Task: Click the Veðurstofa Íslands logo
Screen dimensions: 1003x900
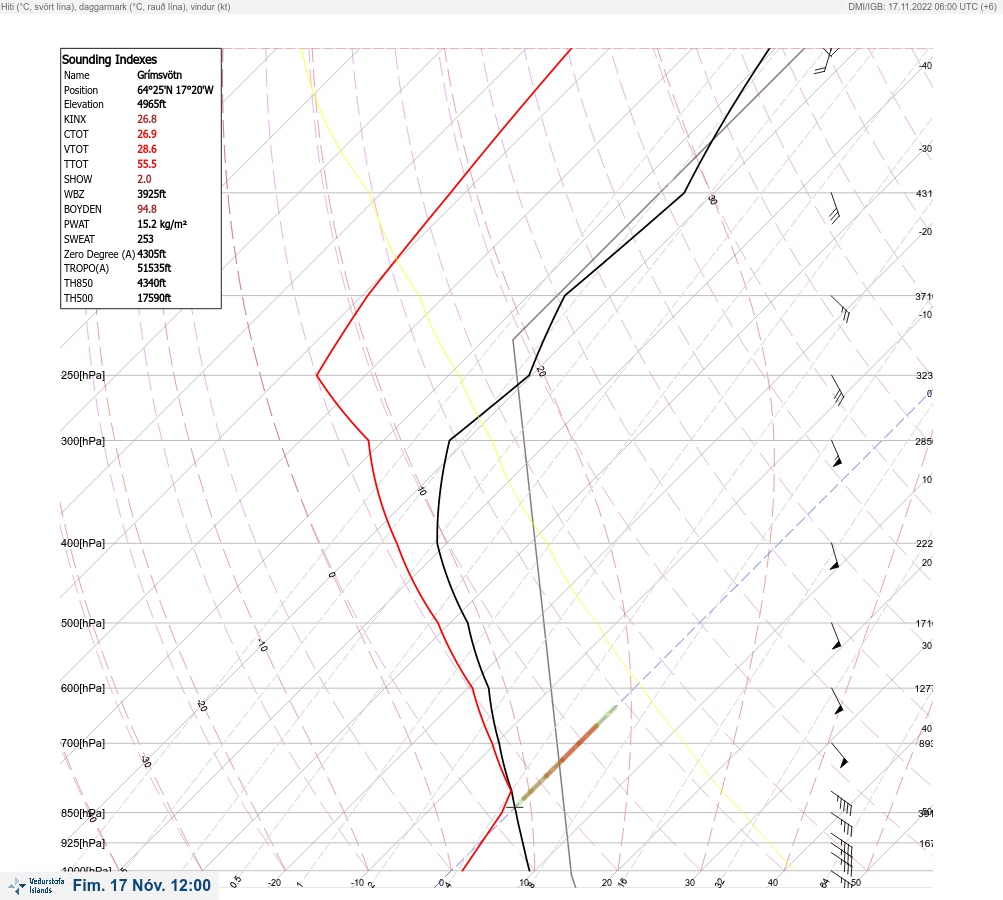Action: point(36,885)
